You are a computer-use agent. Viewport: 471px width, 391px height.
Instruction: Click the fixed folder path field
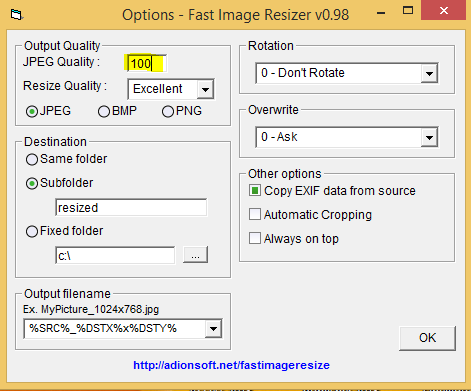click(x=115, y=255)
